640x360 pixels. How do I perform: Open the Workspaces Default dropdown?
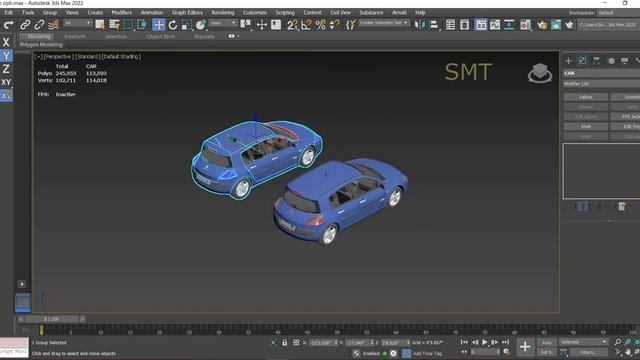618,13
